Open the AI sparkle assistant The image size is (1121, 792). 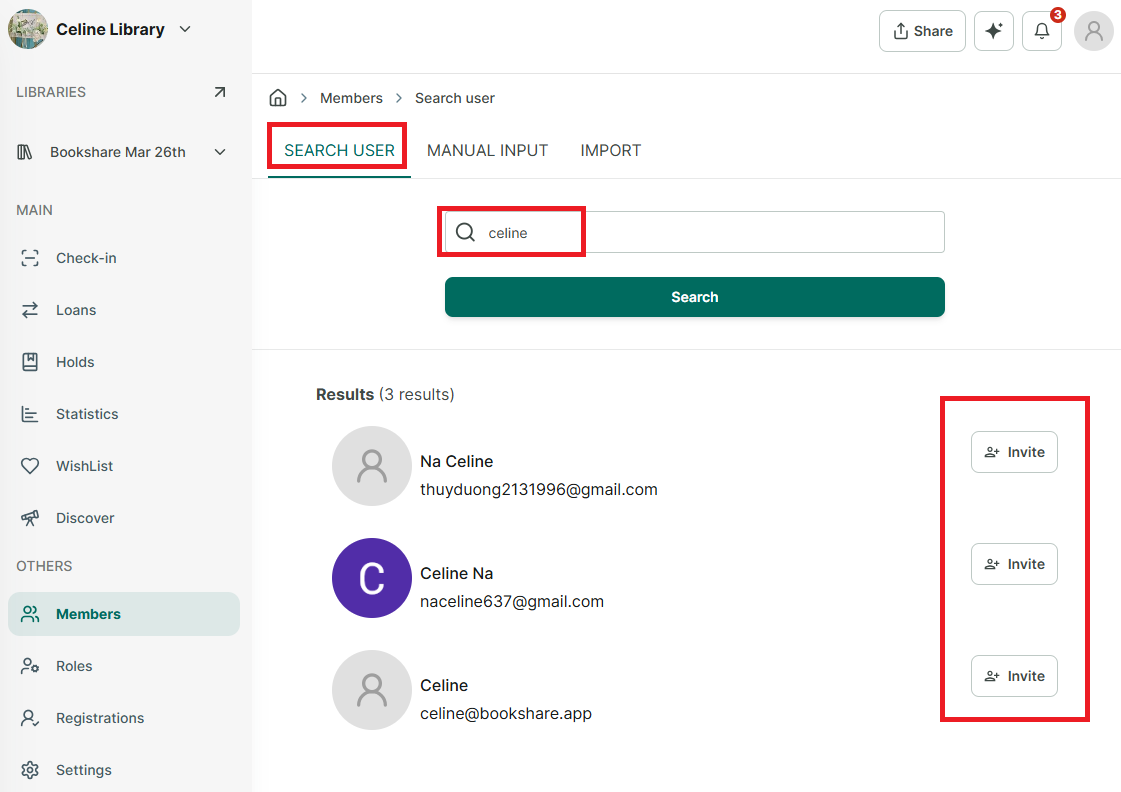coord(994,31)
